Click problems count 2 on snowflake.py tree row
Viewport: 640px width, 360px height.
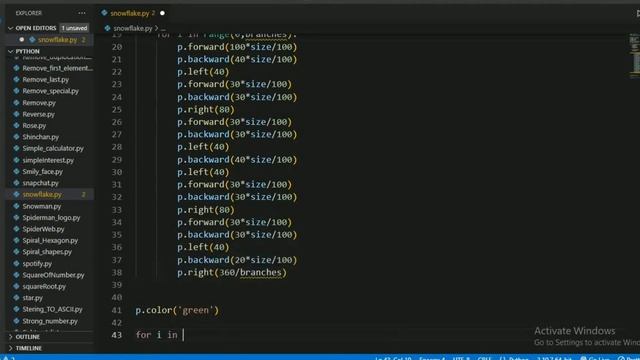[x=84, y=195]
